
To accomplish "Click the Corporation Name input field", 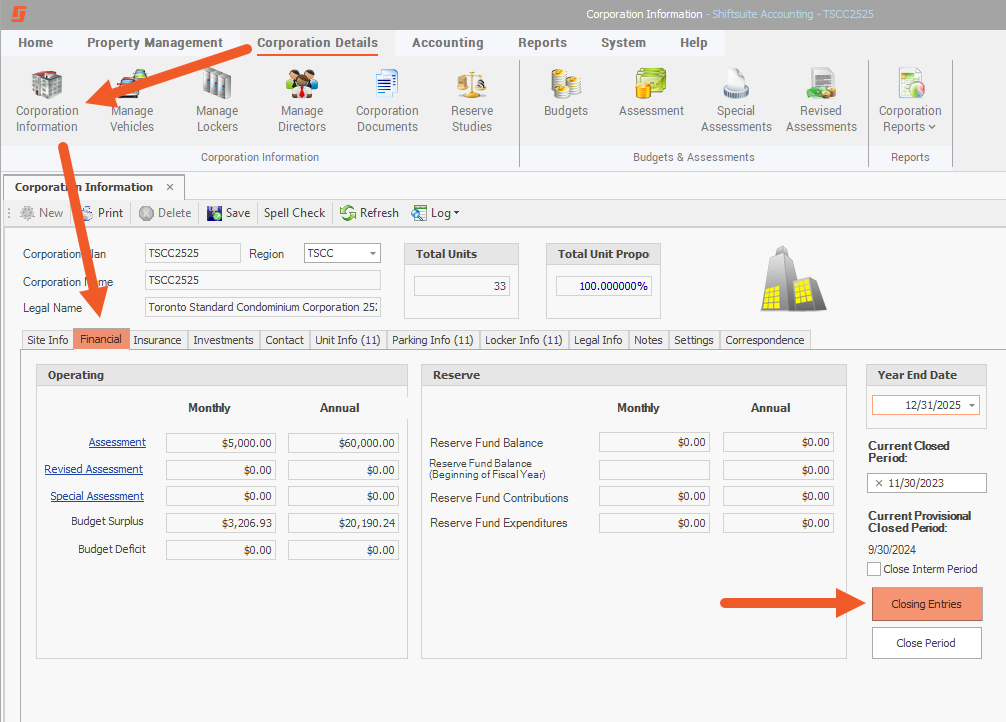I will (262, 280).
